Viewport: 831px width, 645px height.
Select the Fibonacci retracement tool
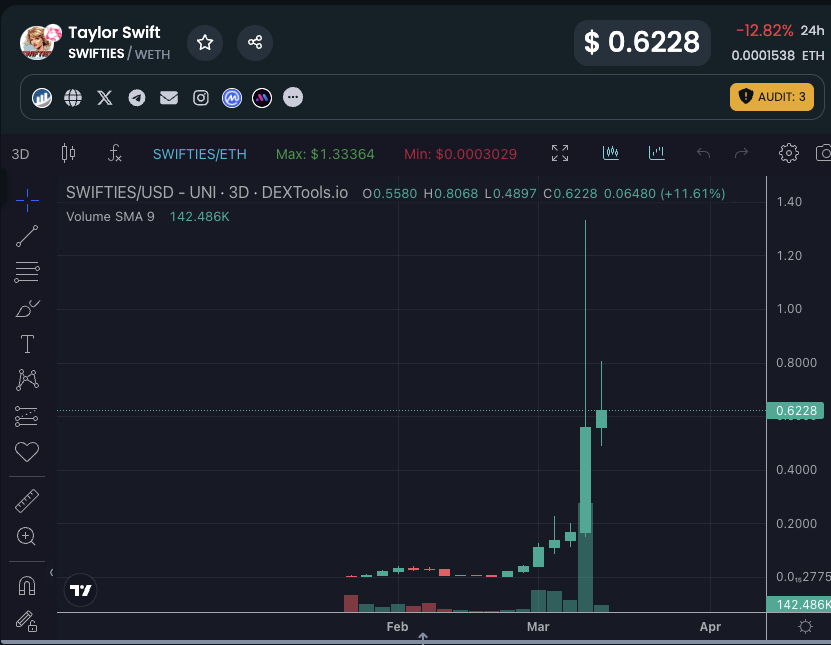point(27,272)
